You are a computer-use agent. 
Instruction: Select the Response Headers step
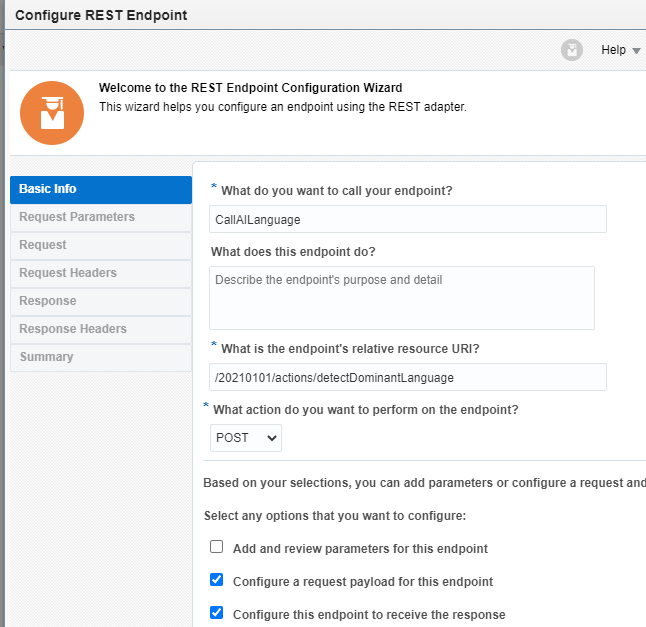pos(100,329)
